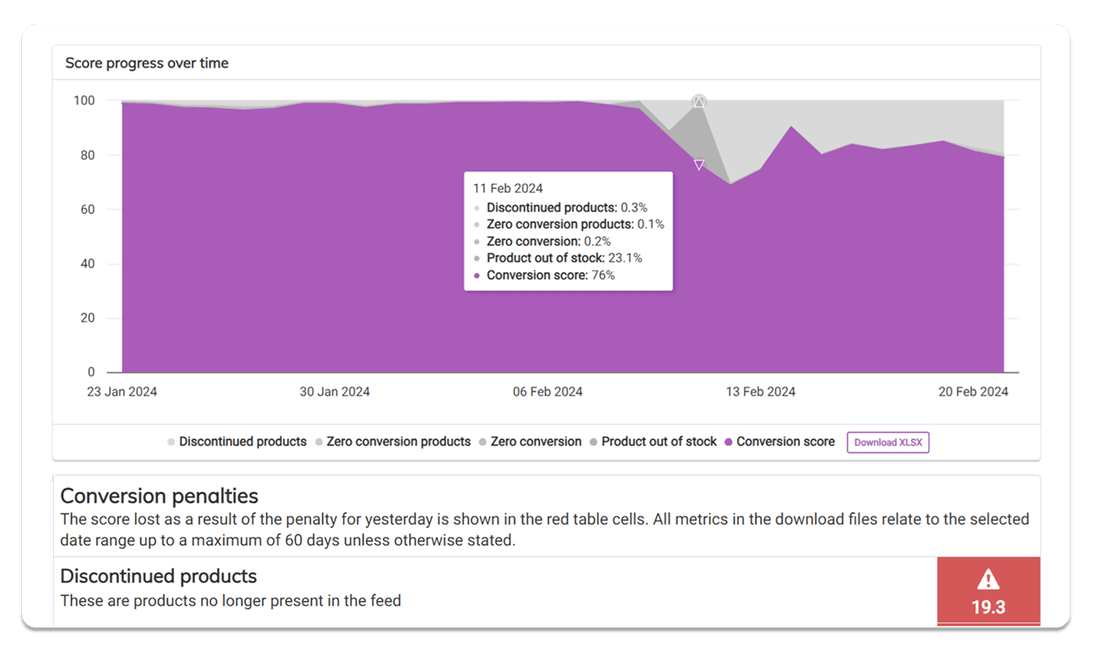Select the 30 Jan 2024 axis label
Image resolution: width=1100 pixels, height=650 pixels.
coord(335,392)
